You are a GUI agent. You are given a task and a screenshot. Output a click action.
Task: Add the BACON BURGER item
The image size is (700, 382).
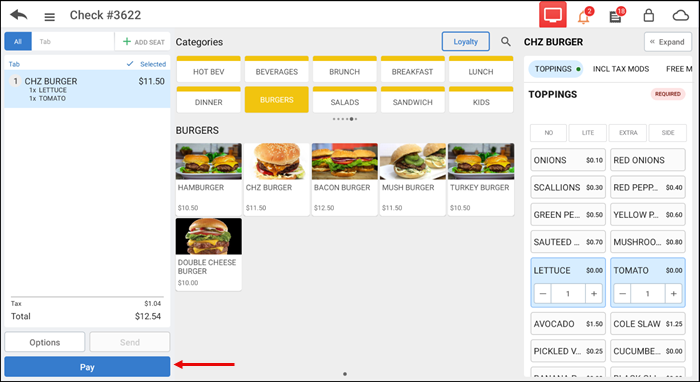[x=345, y=179]
